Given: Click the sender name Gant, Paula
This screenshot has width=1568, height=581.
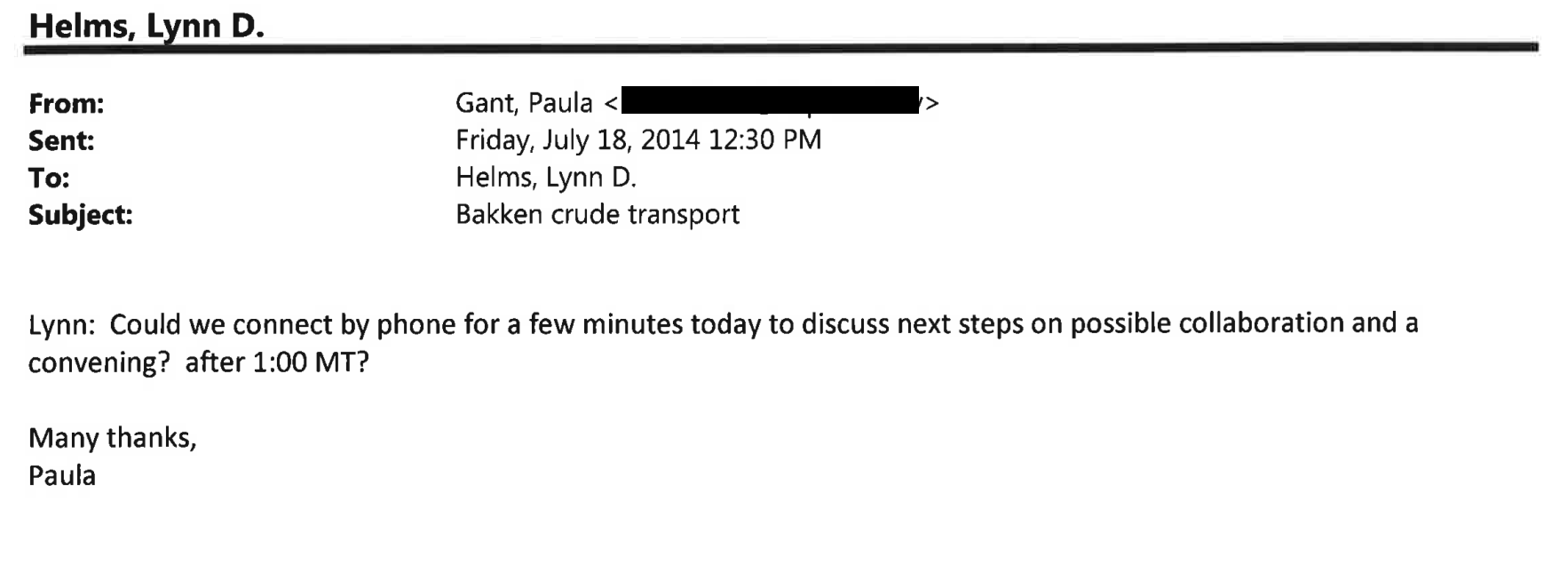Looking at the screenshot, I should click(x=524, y=103).
